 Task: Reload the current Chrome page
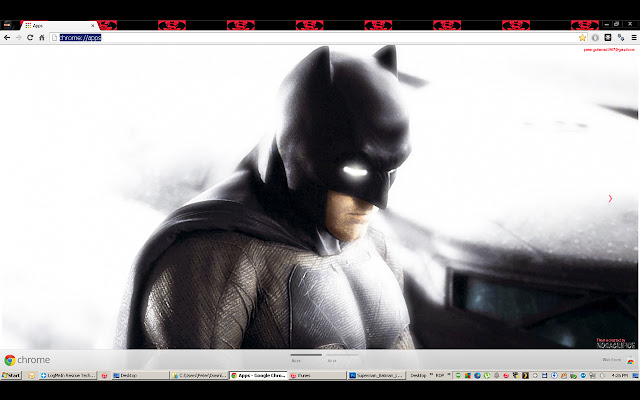(30, 38)
